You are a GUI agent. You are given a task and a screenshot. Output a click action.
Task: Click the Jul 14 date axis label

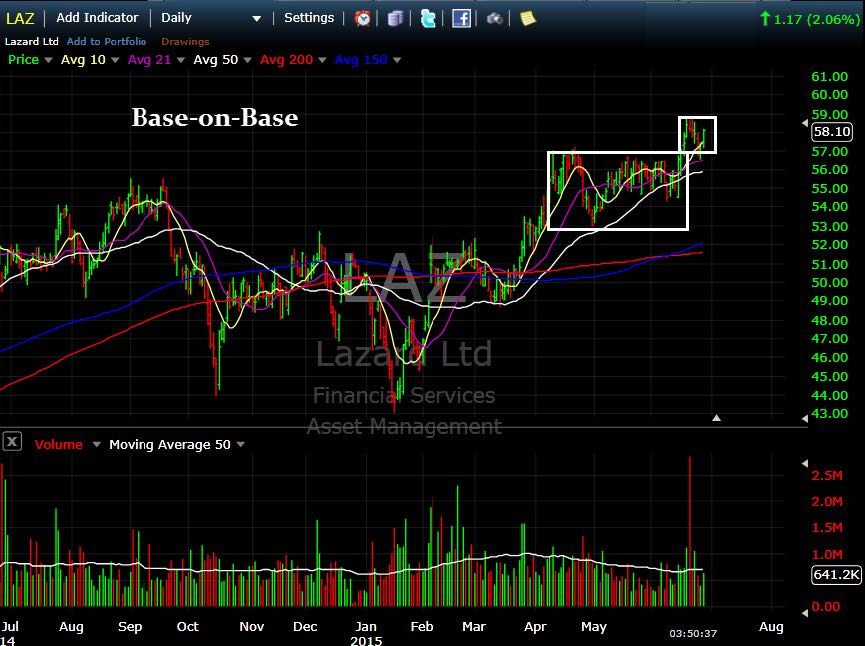10,633
